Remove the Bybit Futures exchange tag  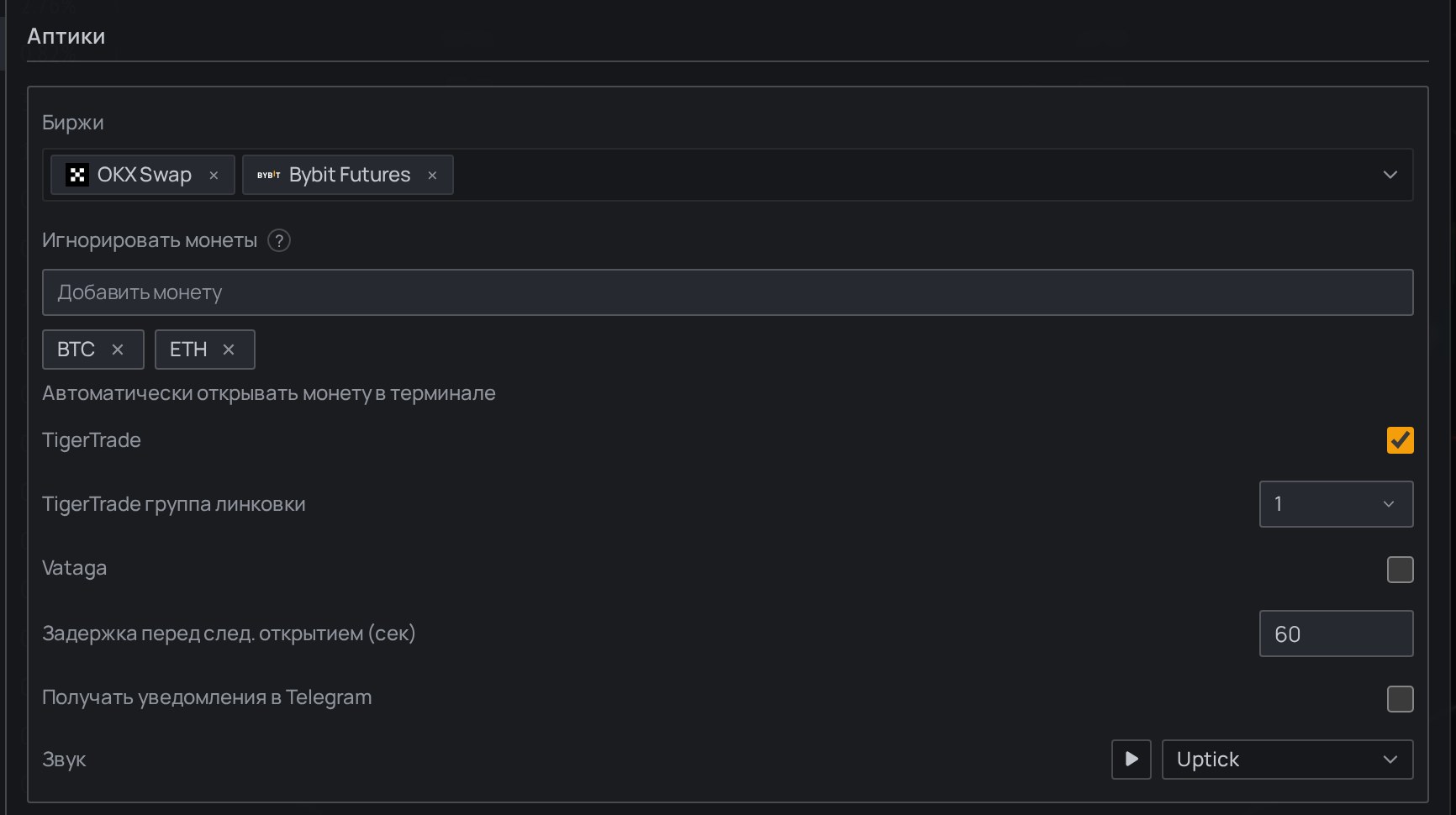click(x=432, y=175)
